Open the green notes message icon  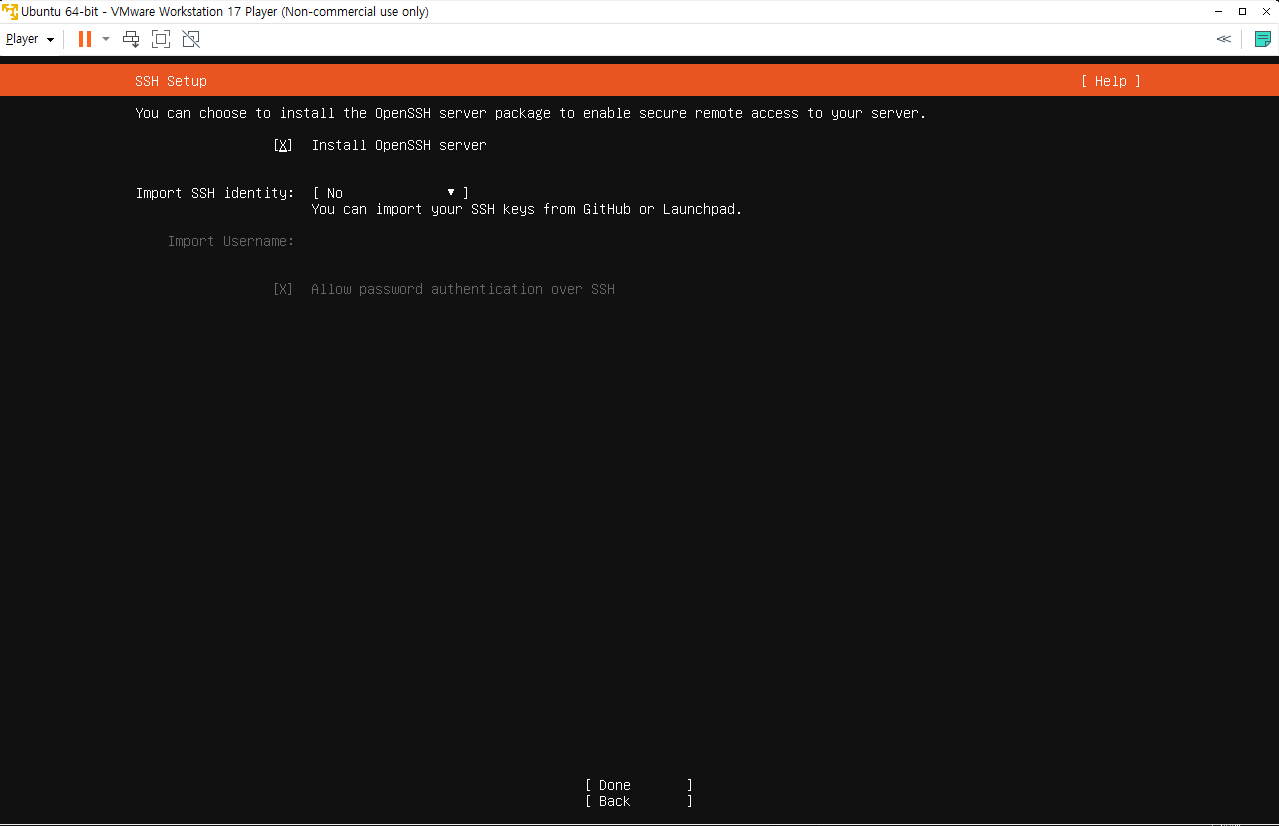tap(1262, 39)
